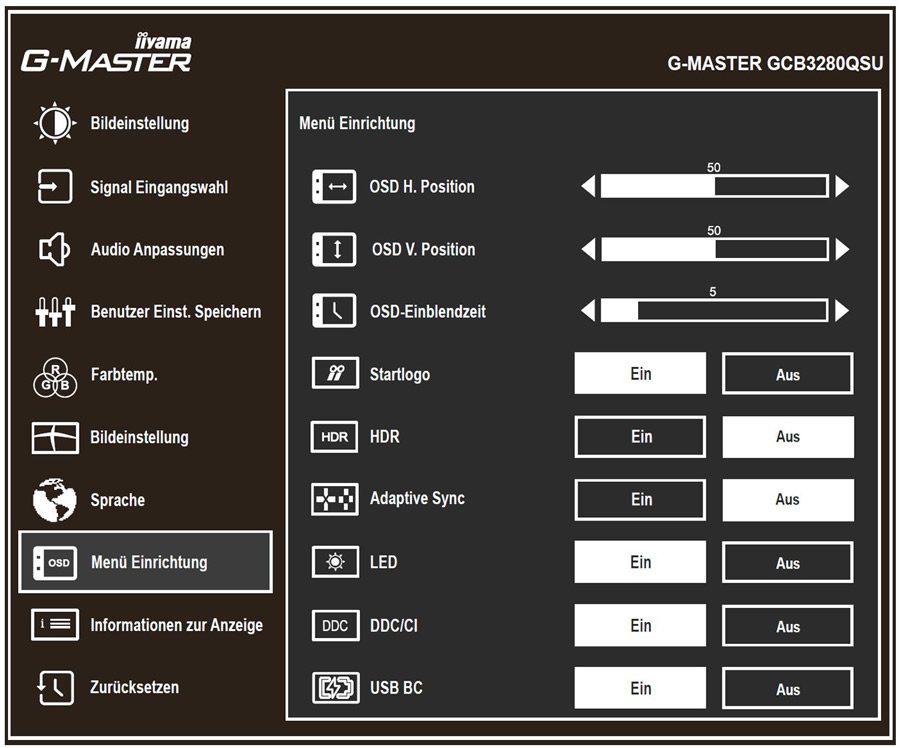Click the Startlogo label
900x748 pixels.
399,374
